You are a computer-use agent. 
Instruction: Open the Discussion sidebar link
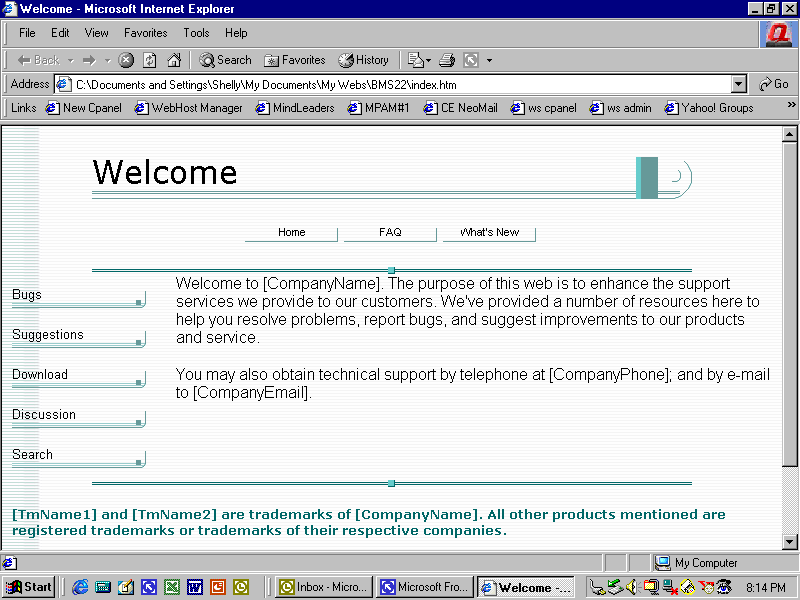pyautogui.click(x=79, y=417)
